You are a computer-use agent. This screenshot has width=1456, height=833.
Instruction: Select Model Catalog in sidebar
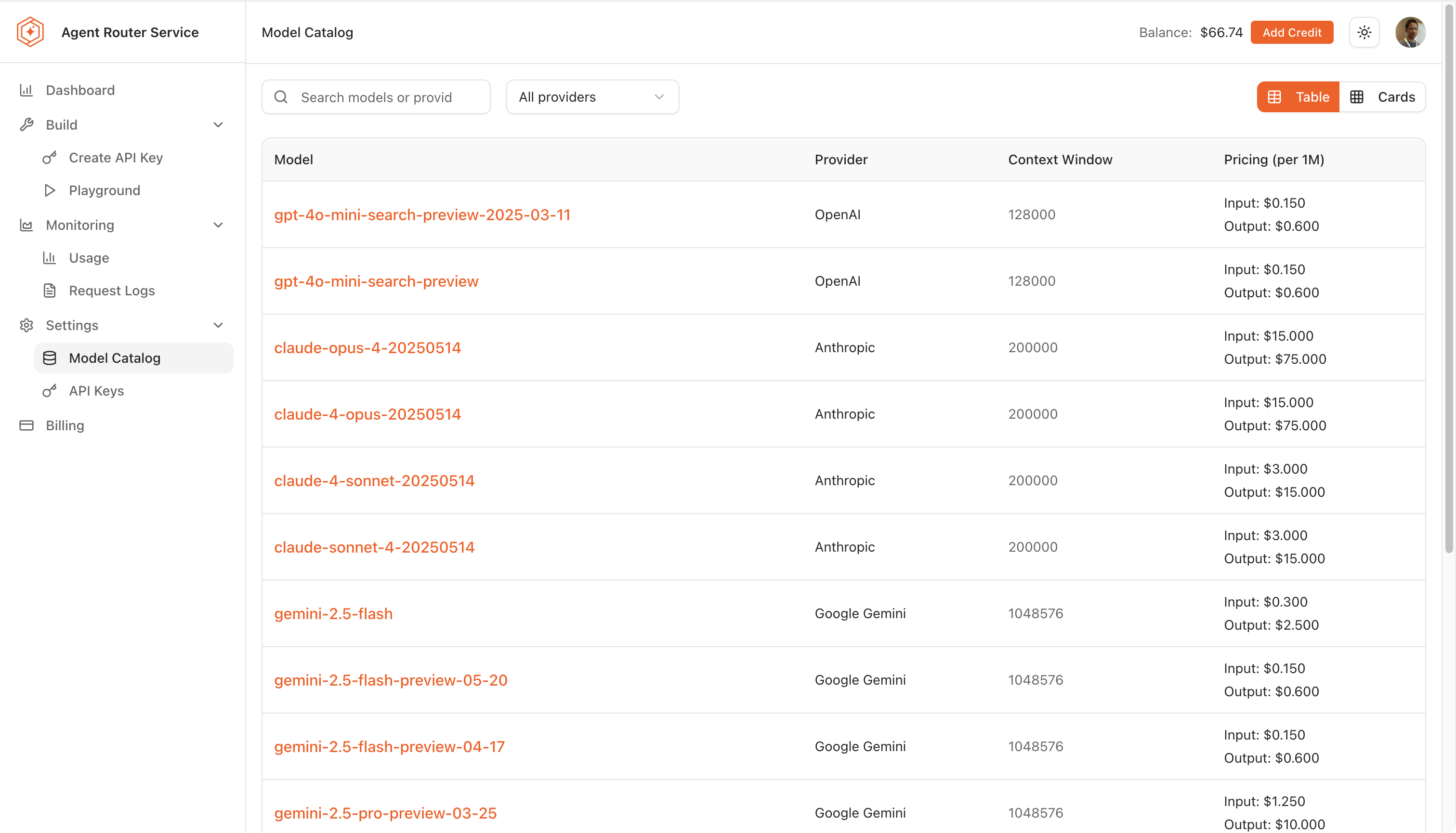point(114,358)
